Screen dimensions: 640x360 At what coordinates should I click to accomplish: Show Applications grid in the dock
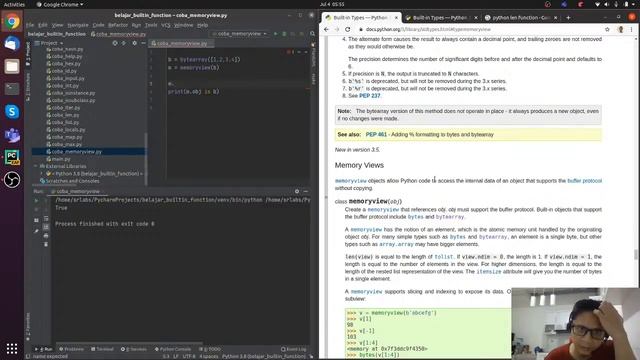pos(12,348)
